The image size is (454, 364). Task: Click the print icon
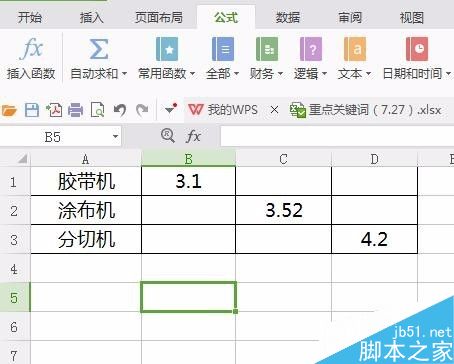(76, 110)
